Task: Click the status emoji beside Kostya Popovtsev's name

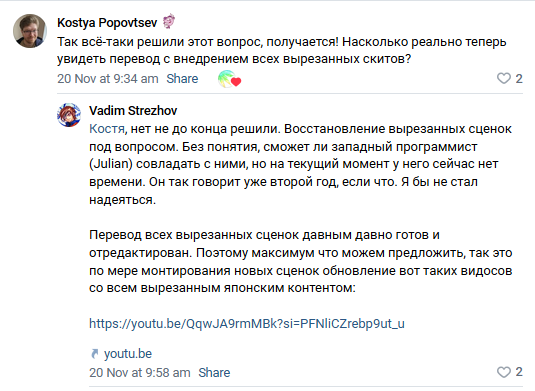Action: coord(169,21)
